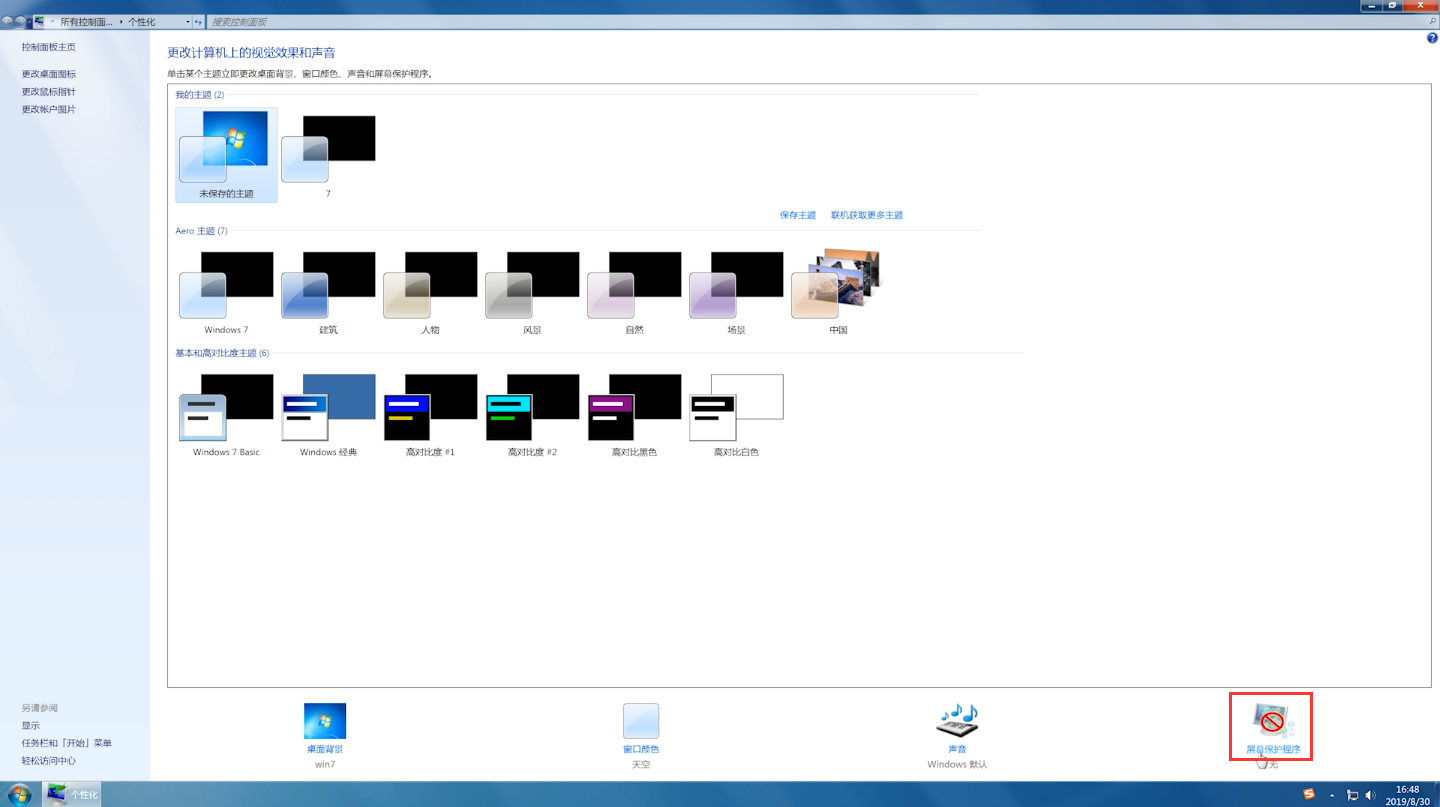Screen dimensions: 1440x807
Task: Open the clock showing 16:48
Action: click(1408, 795)
